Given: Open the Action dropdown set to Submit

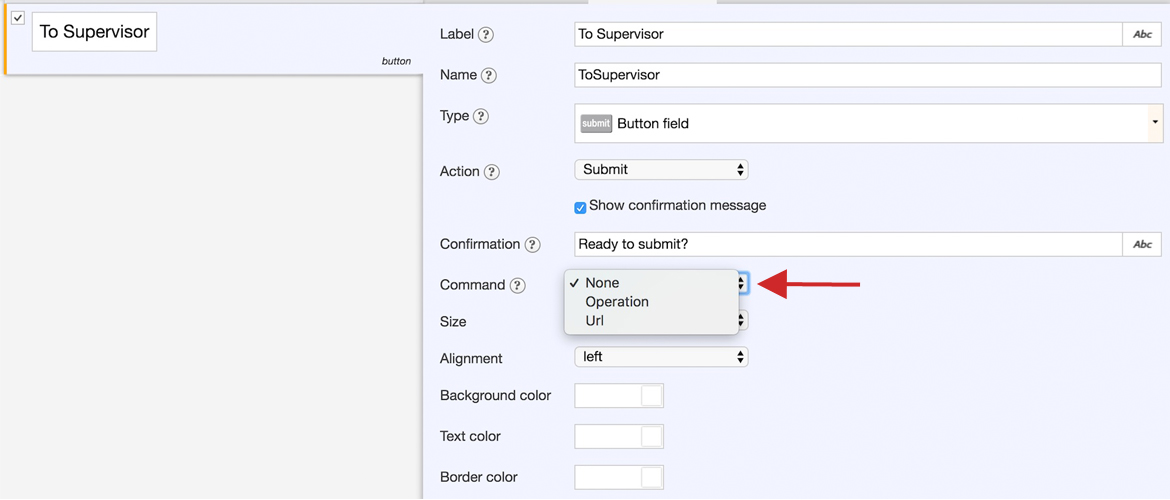Looking at the screenshot, I should coord(661,170).
